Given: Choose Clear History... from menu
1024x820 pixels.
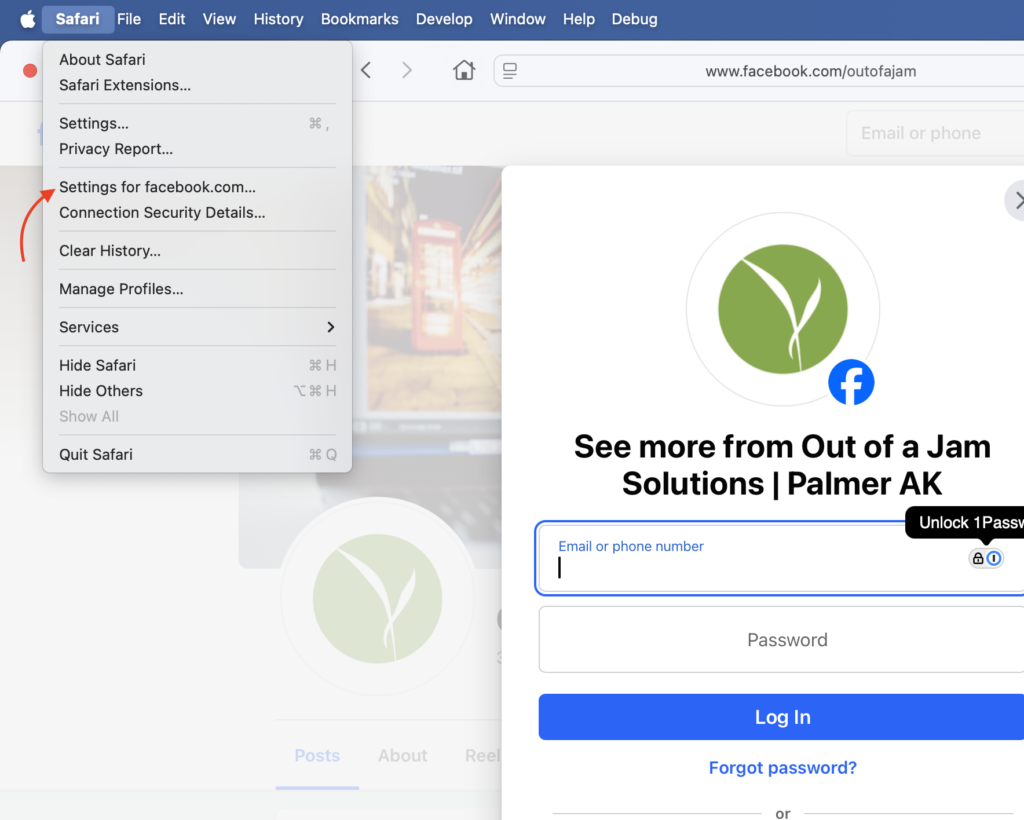Looking at the screenshot, I should pos(110,251).
